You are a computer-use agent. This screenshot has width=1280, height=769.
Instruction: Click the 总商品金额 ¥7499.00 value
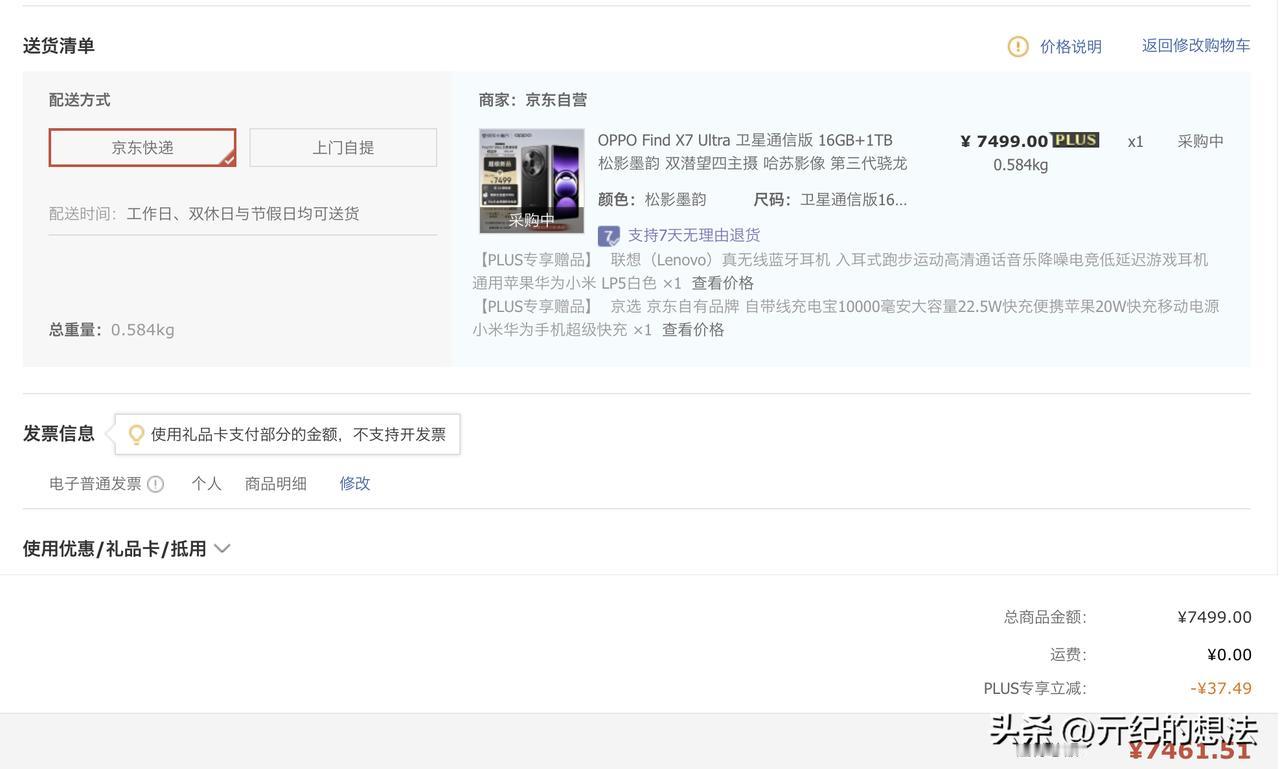pos(1214,617)
